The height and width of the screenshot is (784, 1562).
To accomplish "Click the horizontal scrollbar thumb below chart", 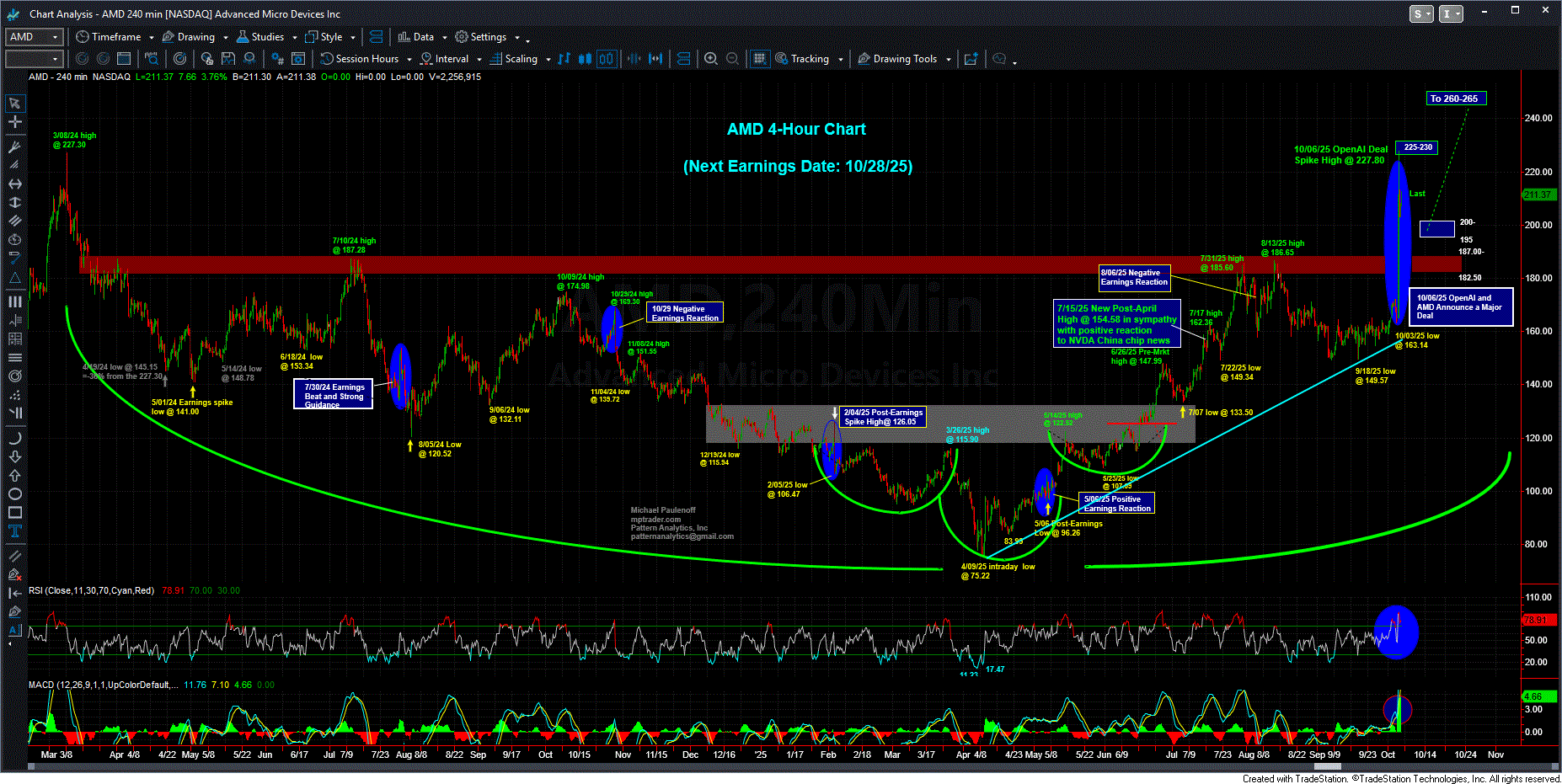I will (x=1329, y=766).
